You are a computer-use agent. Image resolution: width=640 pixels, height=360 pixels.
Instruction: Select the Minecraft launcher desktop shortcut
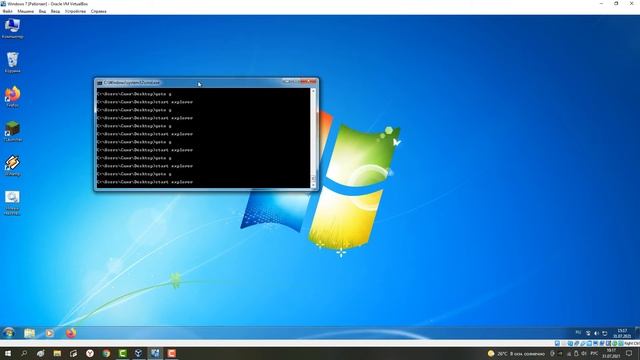(12, 131)
